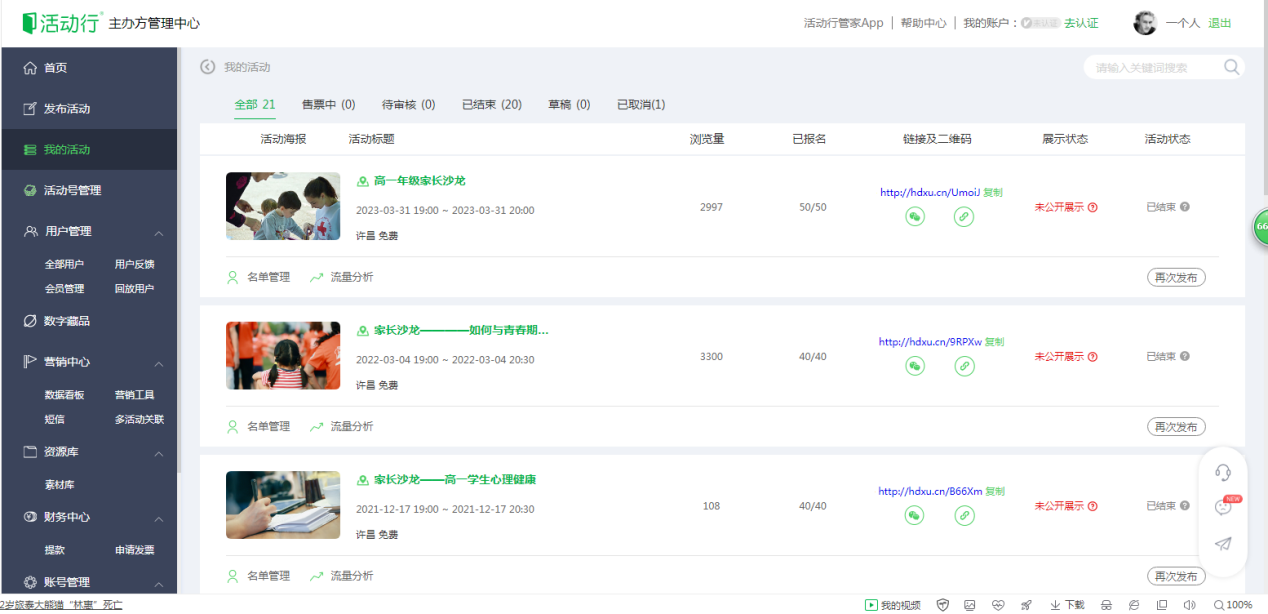
Task: Click 复制 next to hdxu.cn/9RPXw link
Action: [994, 342]
